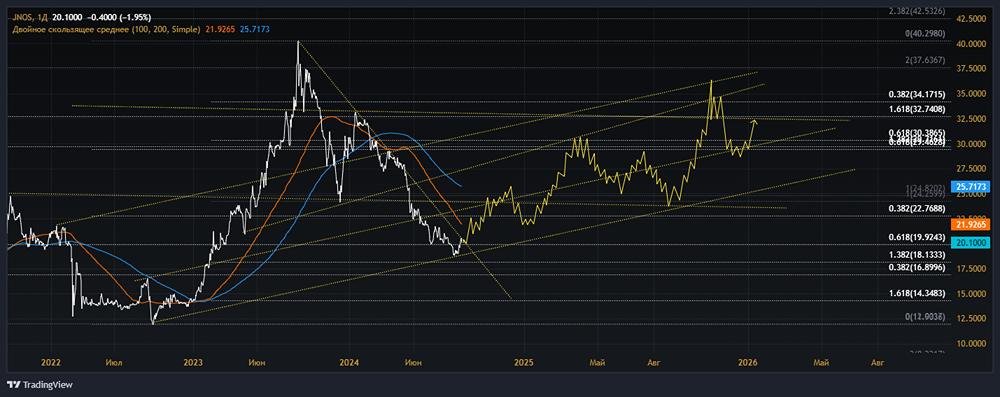This screenshot has width=1000, height=397.
Task: Click the Fibonacci label 2.382(42.5326)
Action: point(916,11)
